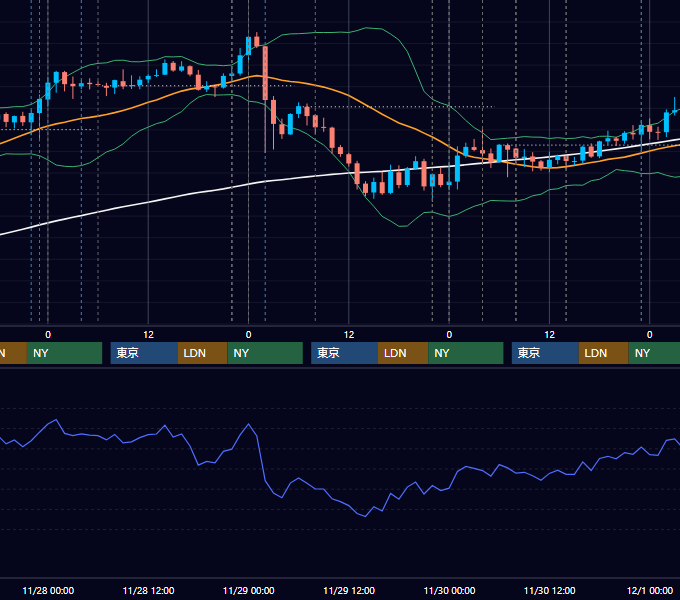Click the NY session block spanning 11/29 00:00
This screenshot has width=680, height=600.
tap(265, 353)
